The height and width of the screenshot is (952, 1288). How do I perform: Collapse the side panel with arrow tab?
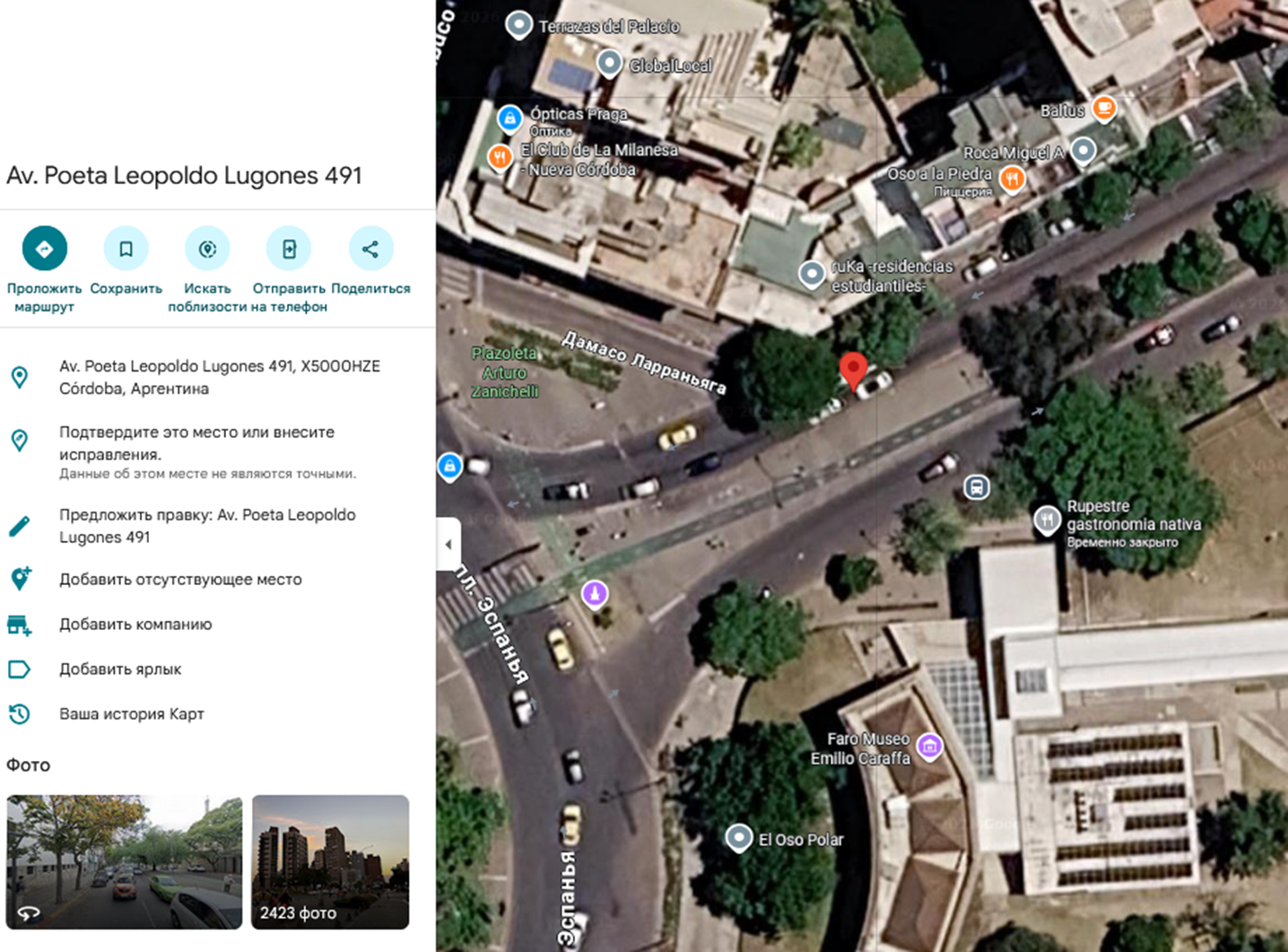[x=448, y=544]
